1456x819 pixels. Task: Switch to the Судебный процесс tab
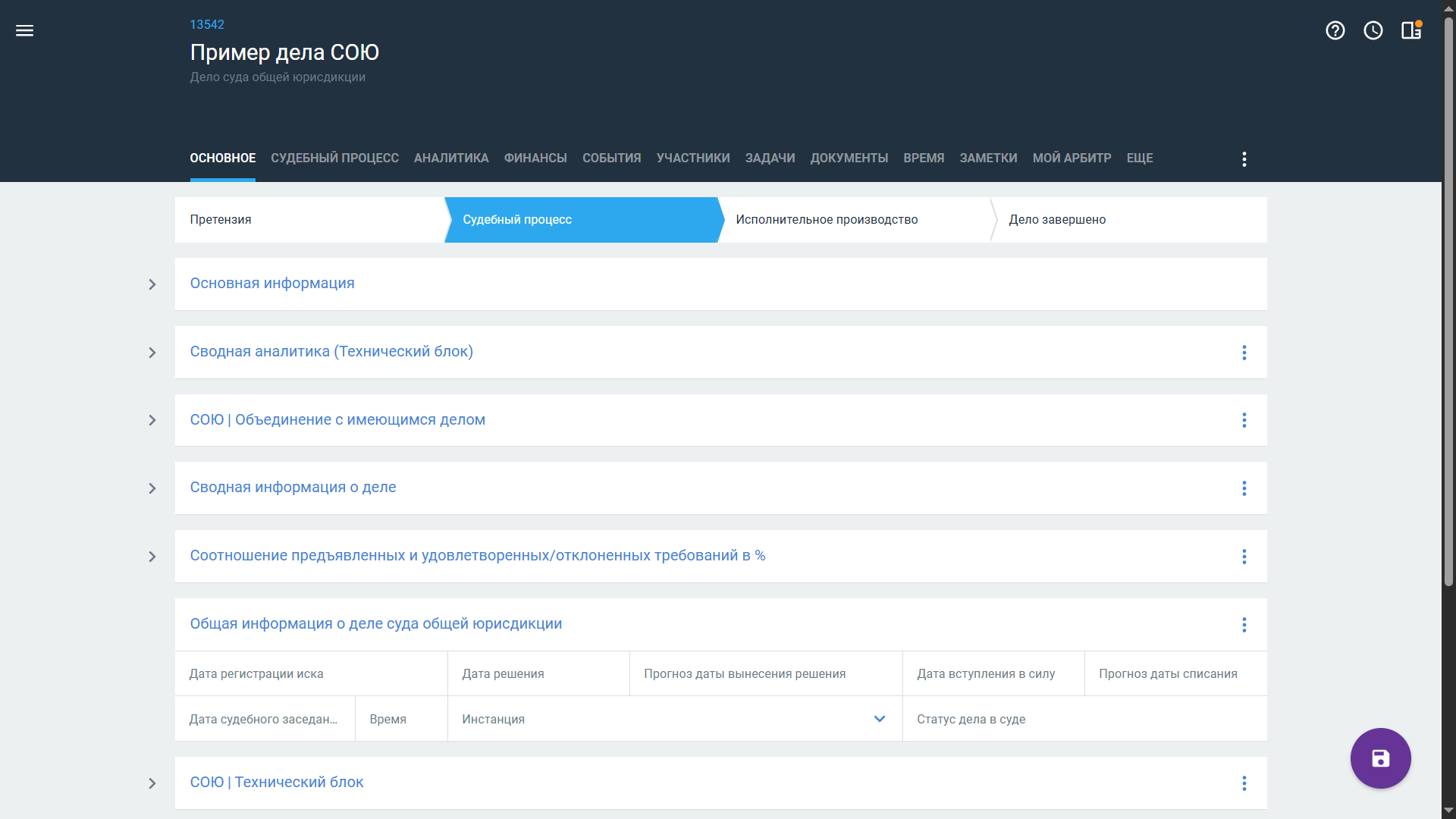(334, 158)
